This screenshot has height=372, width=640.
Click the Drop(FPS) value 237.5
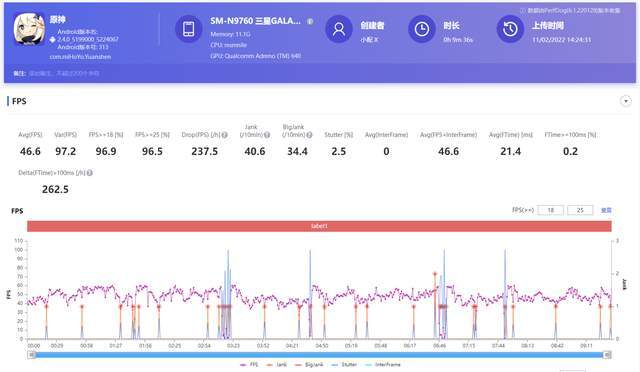(204, 151)
